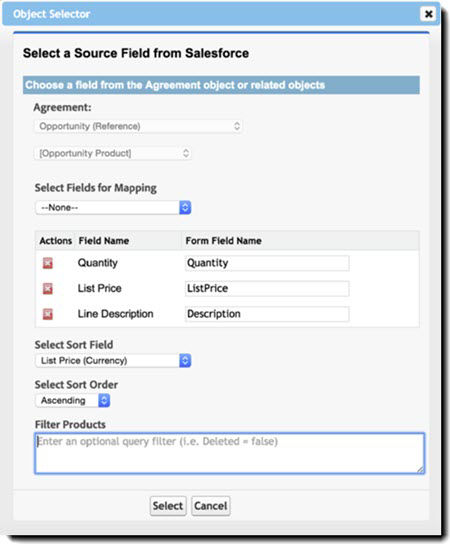Click into the Filter Products query box

pyautogui.click(x=229, y=453)
